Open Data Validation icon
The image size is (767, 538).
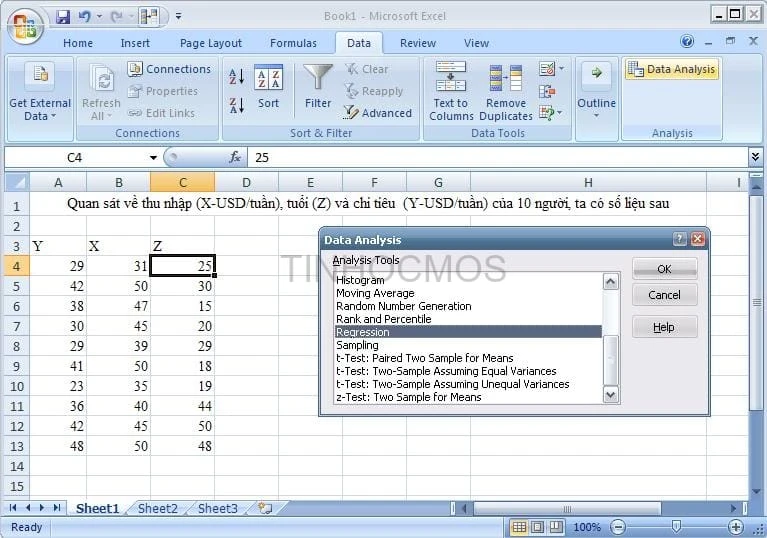[547, 69]
